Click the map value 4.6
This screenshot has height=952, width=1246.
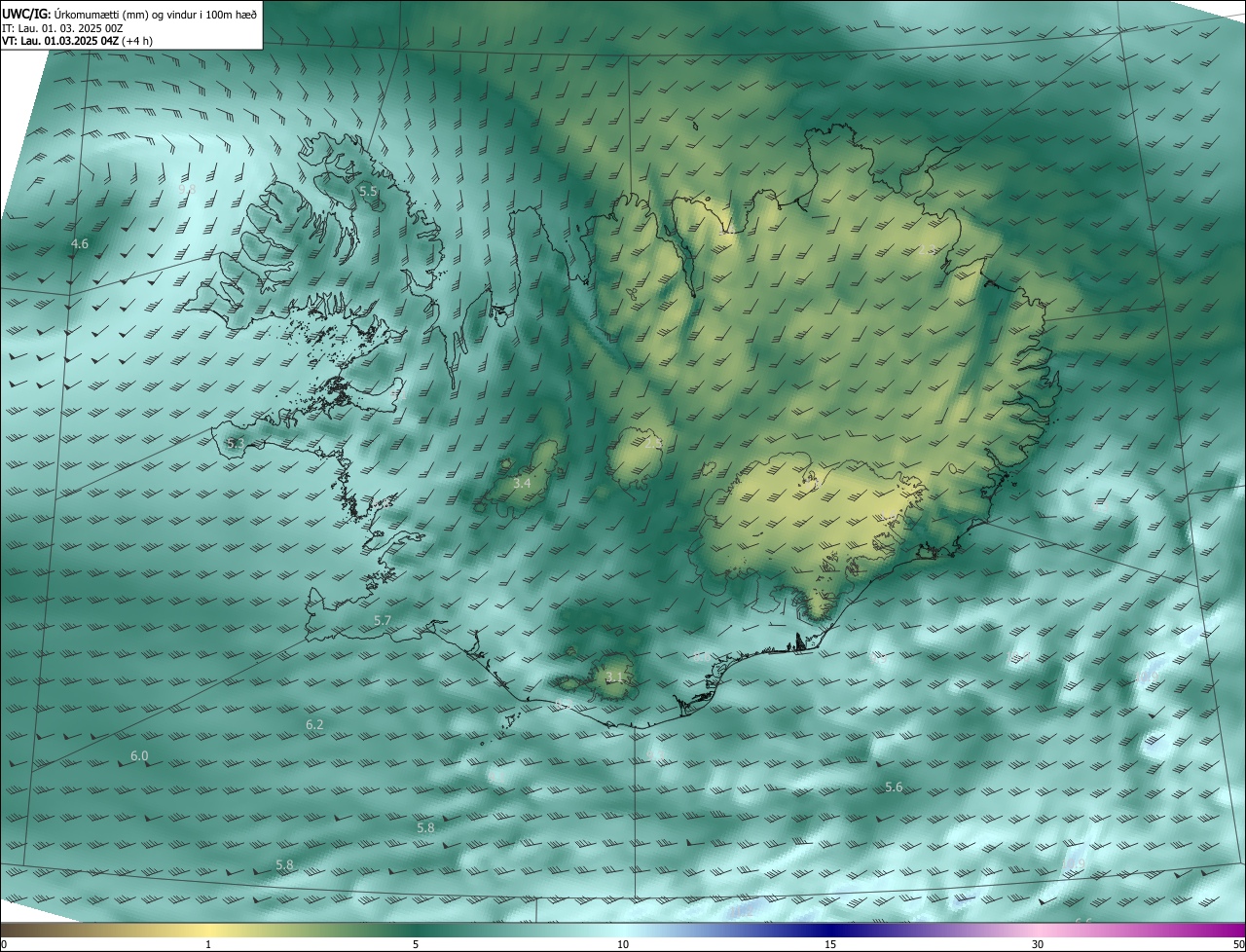pyautogui.click(x=80, y=244)
